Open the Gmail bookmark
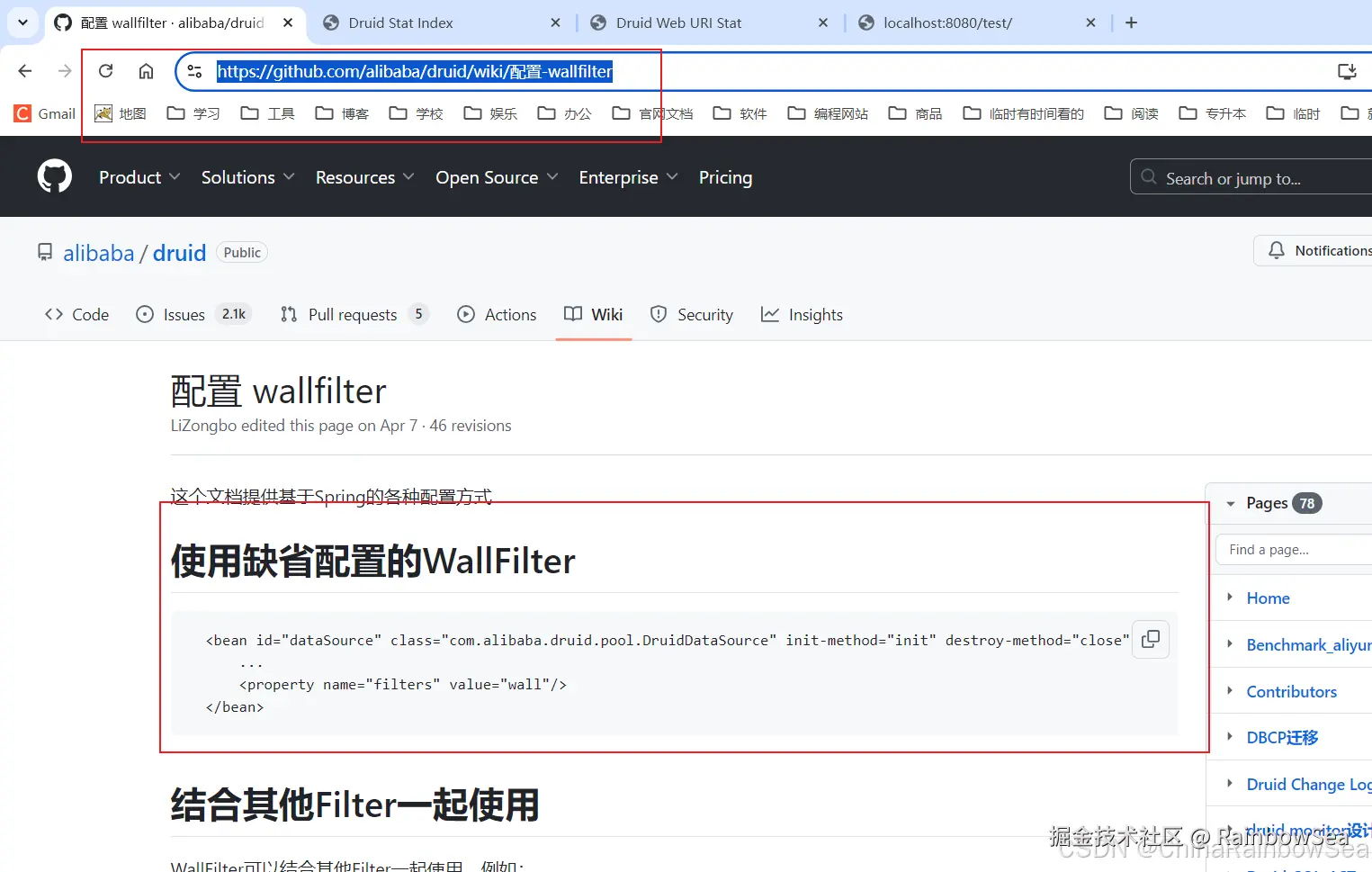The width and height of the screenshot is (1372, 872). tap(43, 113)
